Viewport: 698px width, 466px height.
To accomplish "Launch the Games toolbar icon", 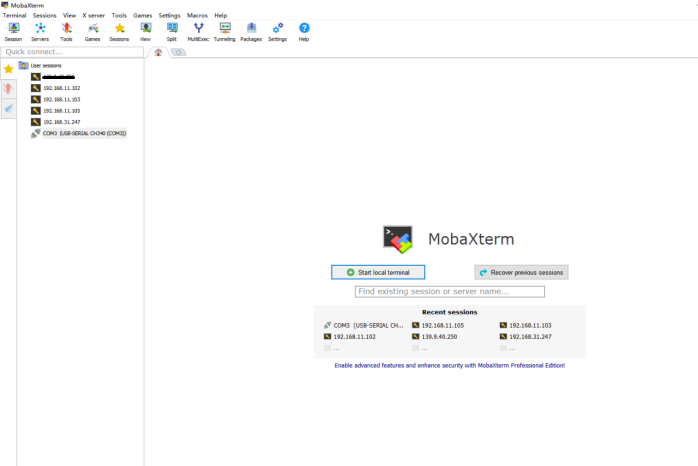I will point(93,32).
